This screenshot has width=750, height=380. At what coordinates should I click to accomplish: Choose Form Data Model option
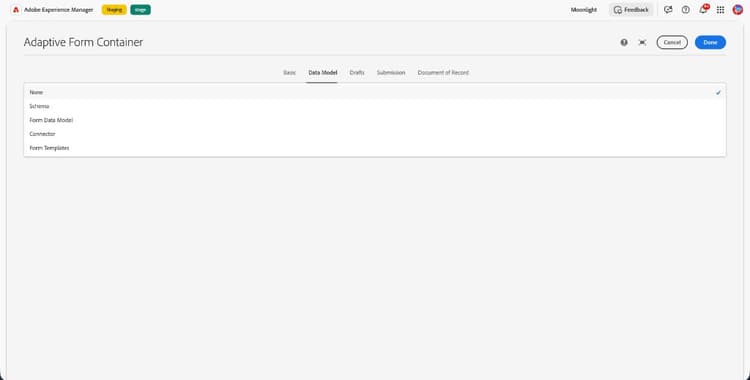pyautogui.click(x=375, y=120)
